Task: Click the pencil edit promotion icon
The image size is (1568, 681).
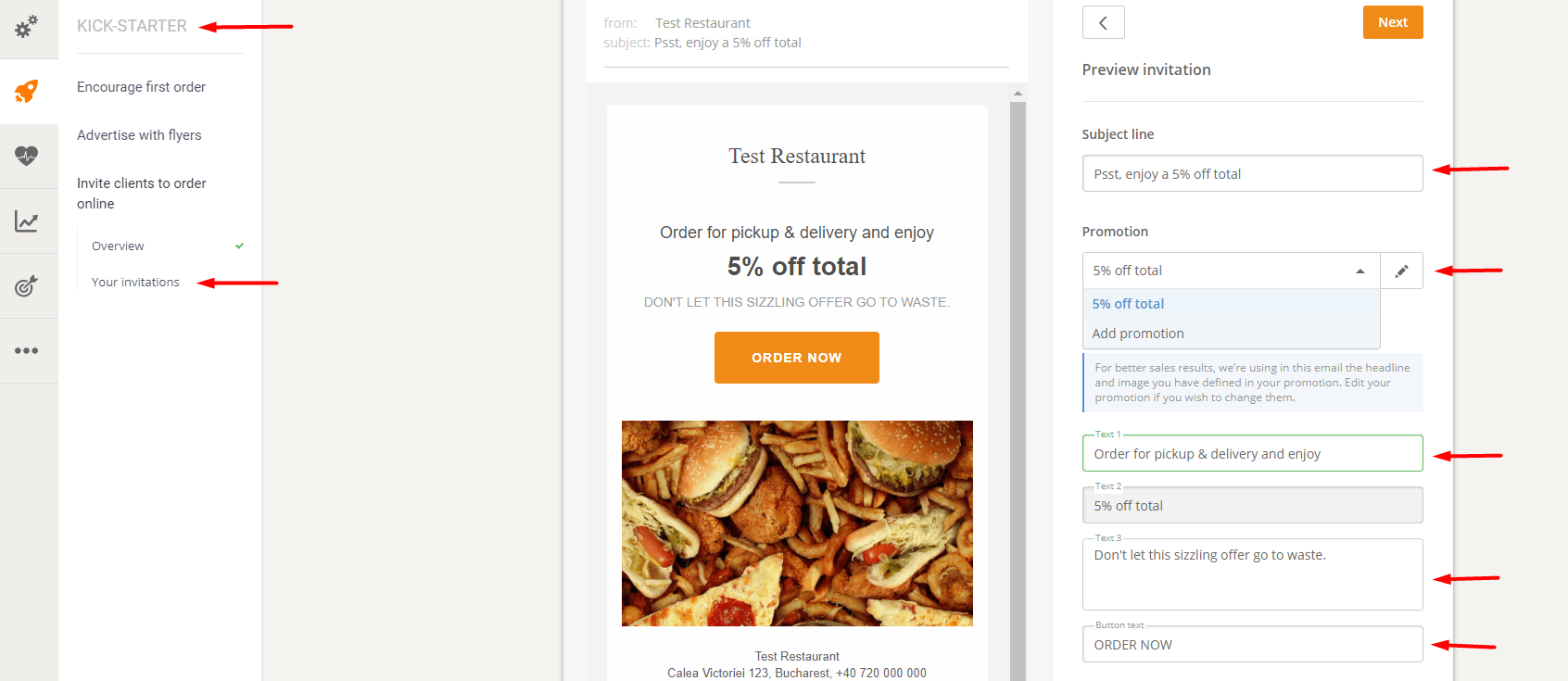Action: [1401, 271]
